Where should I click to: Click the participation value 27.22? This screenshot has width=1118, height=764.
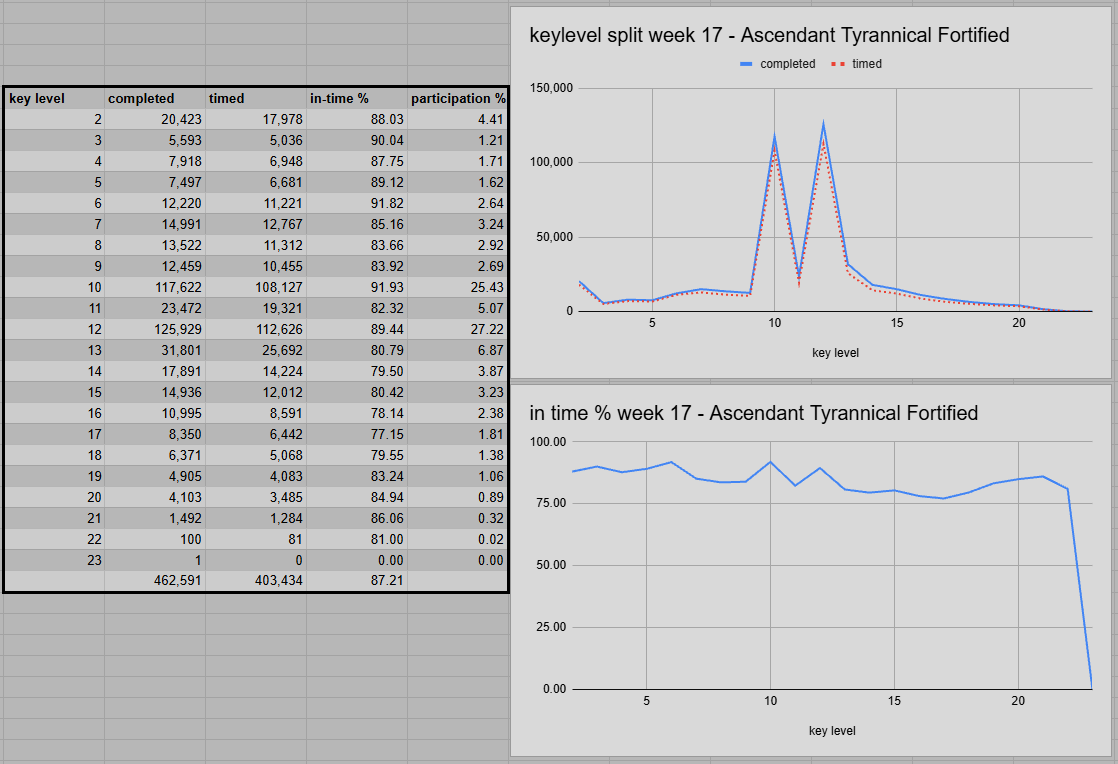click(x=457, y=329)
